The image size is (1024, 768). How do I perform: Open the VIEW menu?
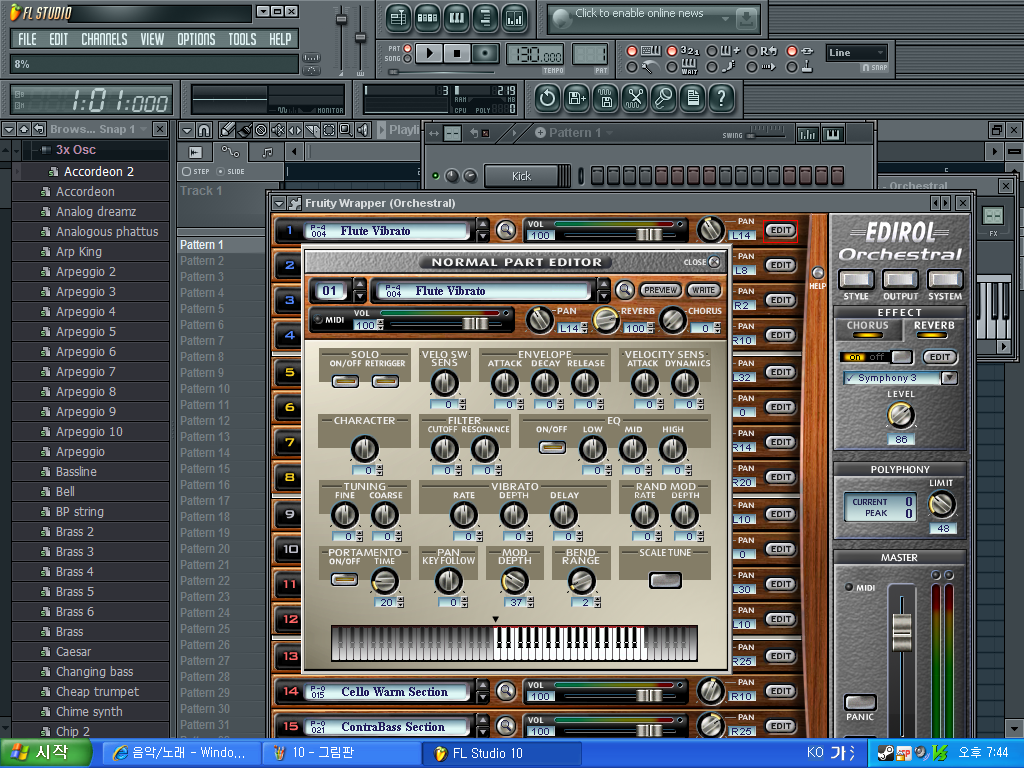tap(152, 39)
